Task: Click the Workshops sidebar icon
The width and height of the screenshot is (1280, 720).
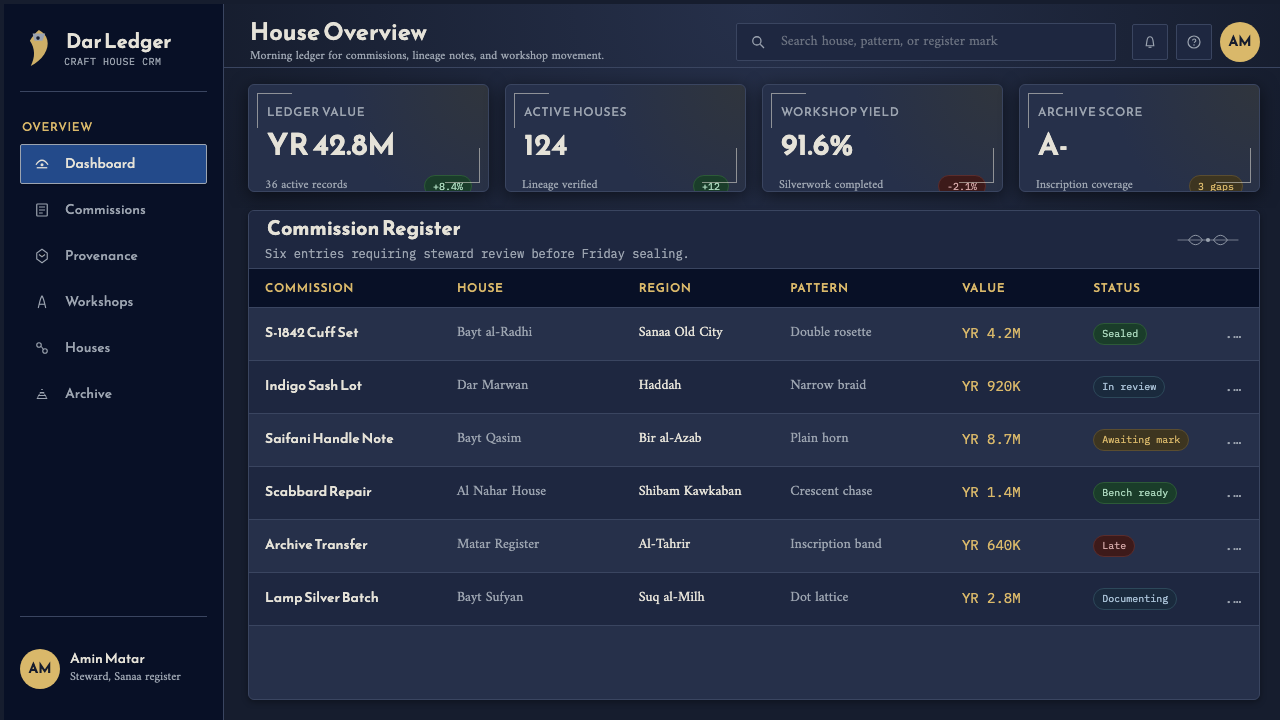Action: [x=42, y=302]
